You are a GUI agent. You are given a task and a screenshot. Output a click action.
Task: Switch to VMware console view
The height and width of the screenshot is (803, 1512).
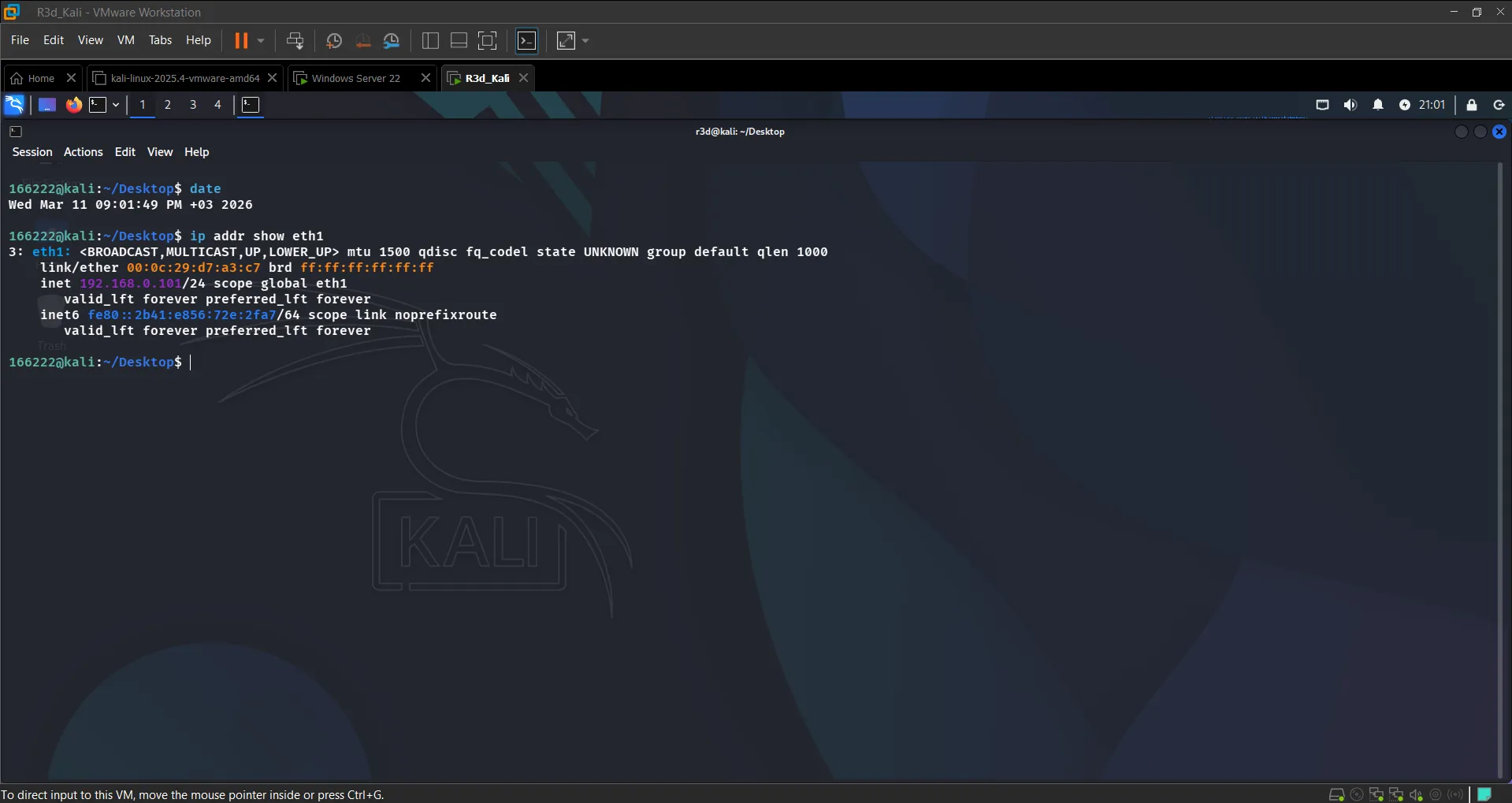pyautogui.click(x=527, y=41)
